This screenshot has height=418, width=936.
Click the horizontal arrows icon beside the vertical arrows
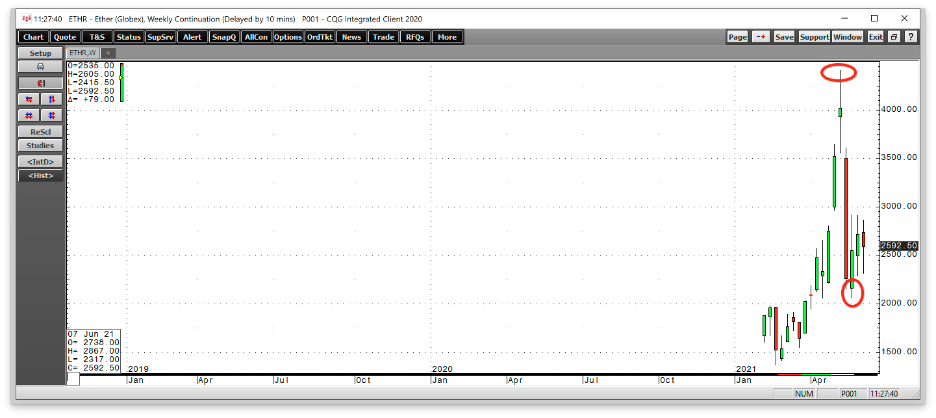[x=29, y=99]
